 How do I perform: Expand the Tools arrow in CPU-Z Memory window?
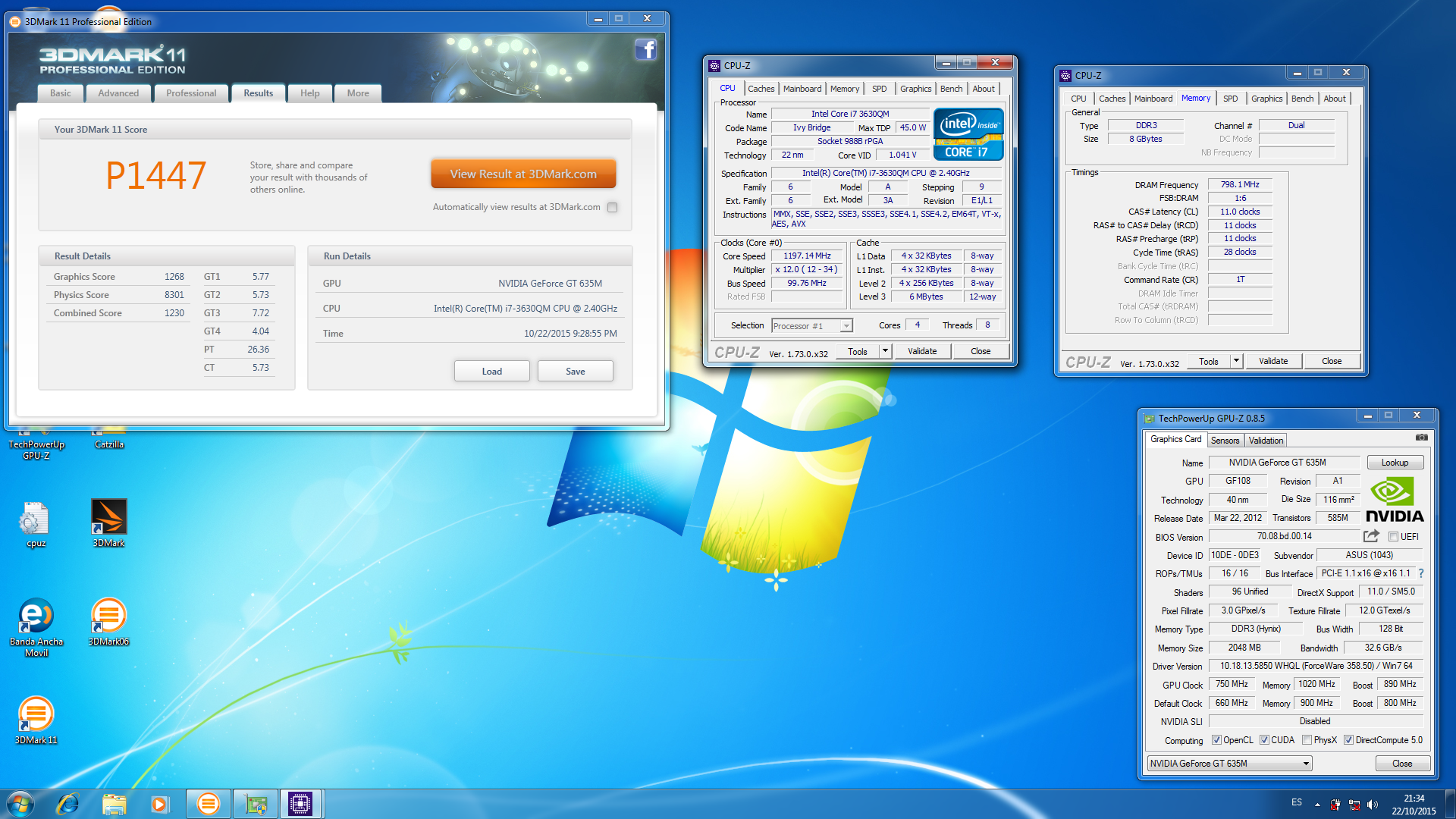coord(1237,361)
